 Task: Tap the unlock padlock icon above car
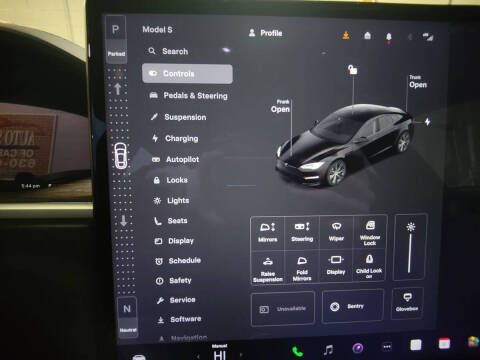pyautogui.click(x=353, y=70)
